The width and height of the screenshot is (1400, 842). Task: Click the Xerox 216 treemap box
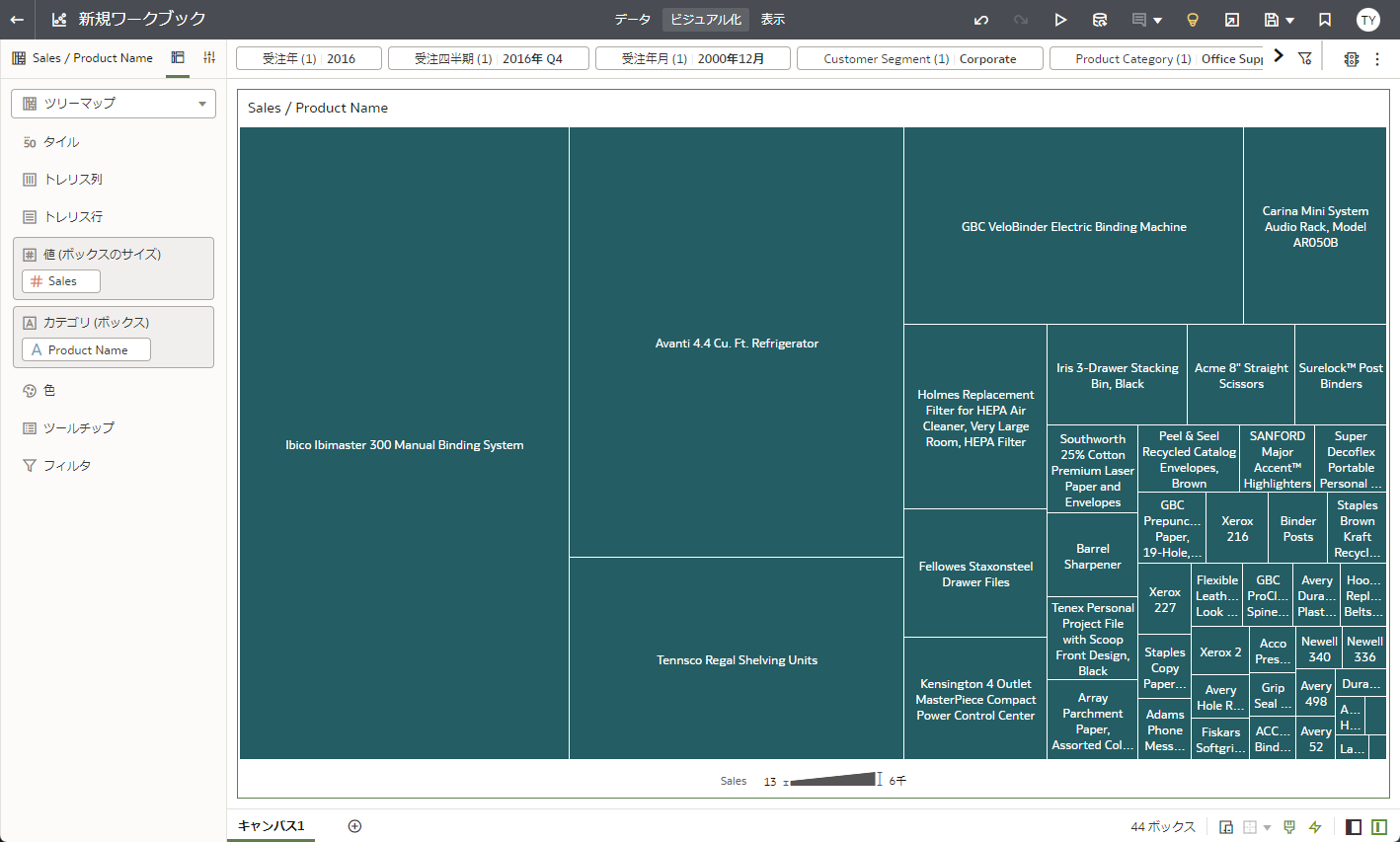pyautogui.click(x=1237, y=528)
